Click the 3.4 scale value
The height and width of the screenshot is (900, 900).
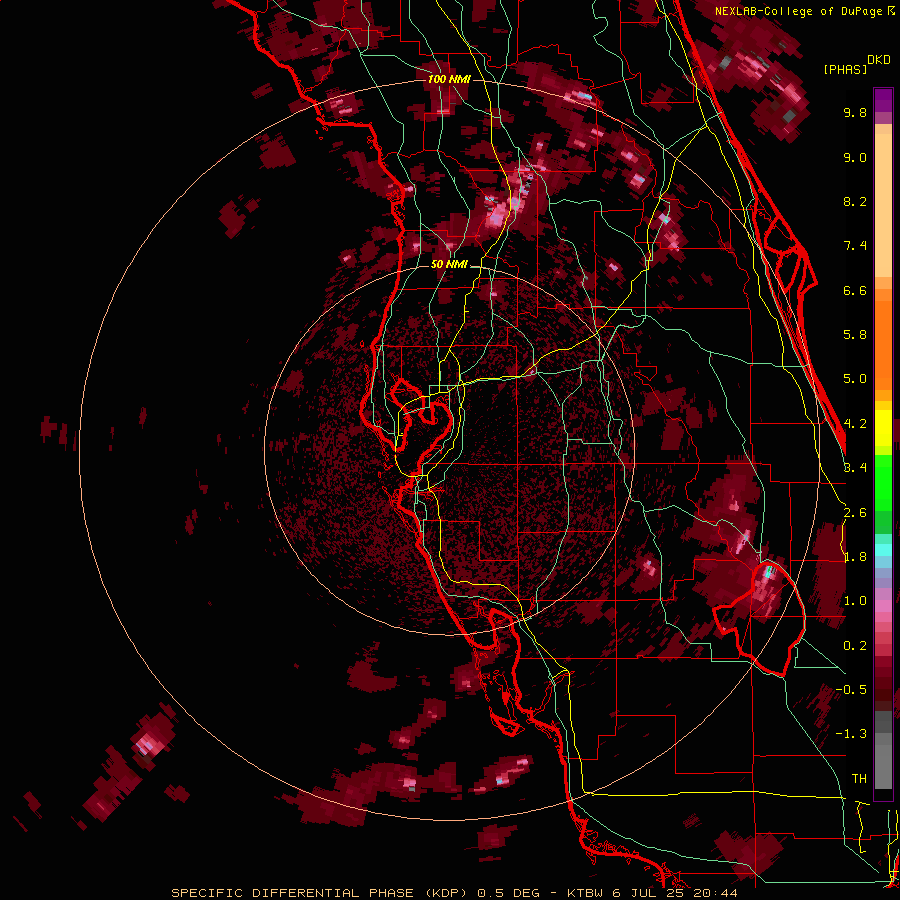coord(855,468)
